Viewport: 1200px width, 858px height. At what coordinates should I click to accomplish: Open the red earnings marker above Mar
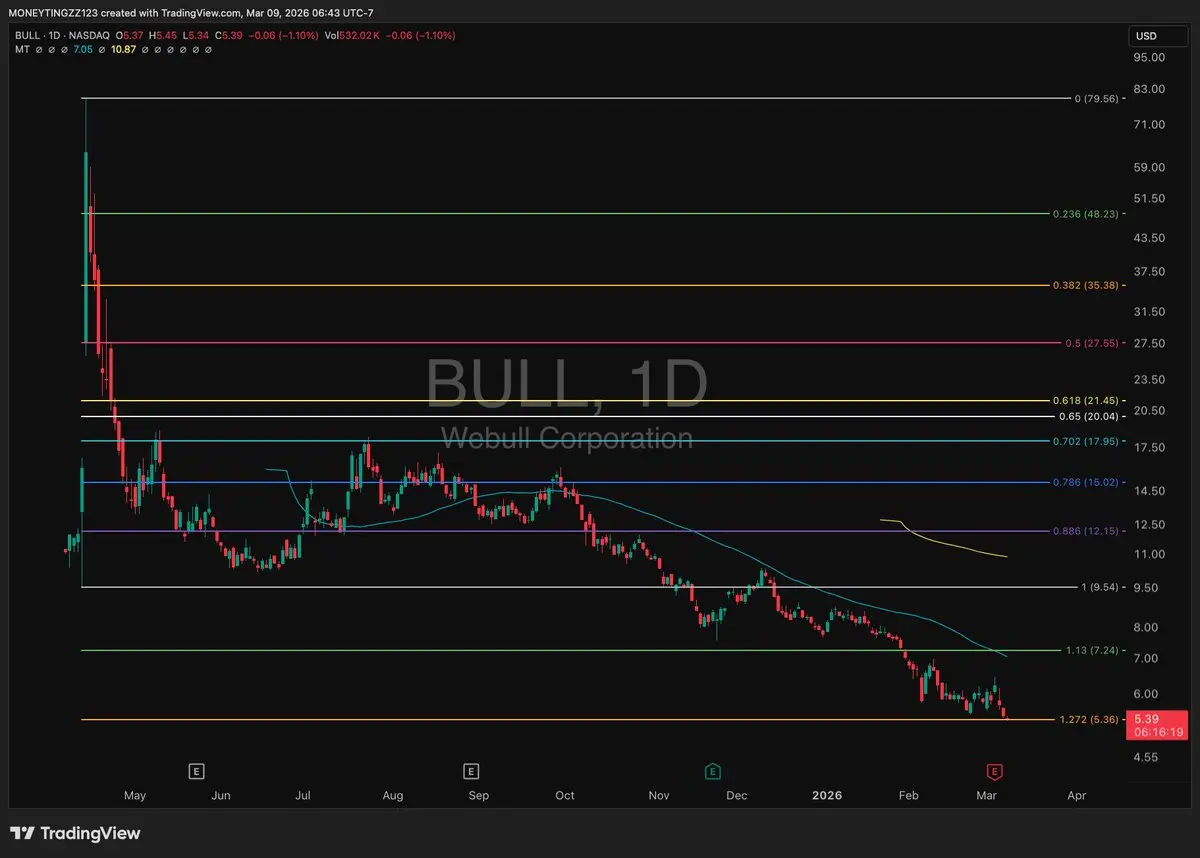(x=994, y=771)
